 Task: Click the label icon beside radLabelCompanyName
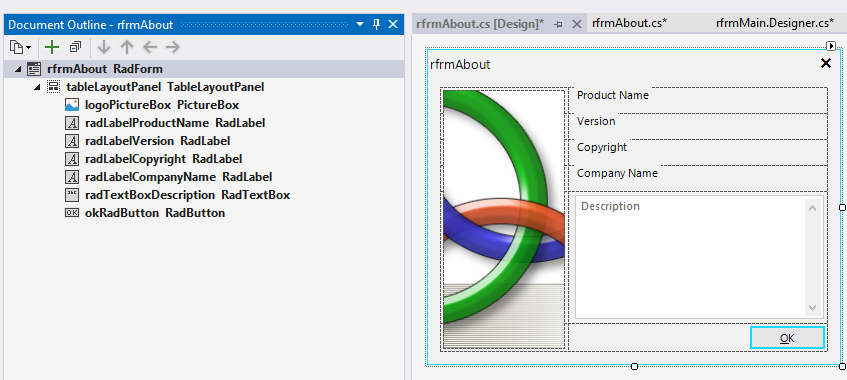(72, 177)
